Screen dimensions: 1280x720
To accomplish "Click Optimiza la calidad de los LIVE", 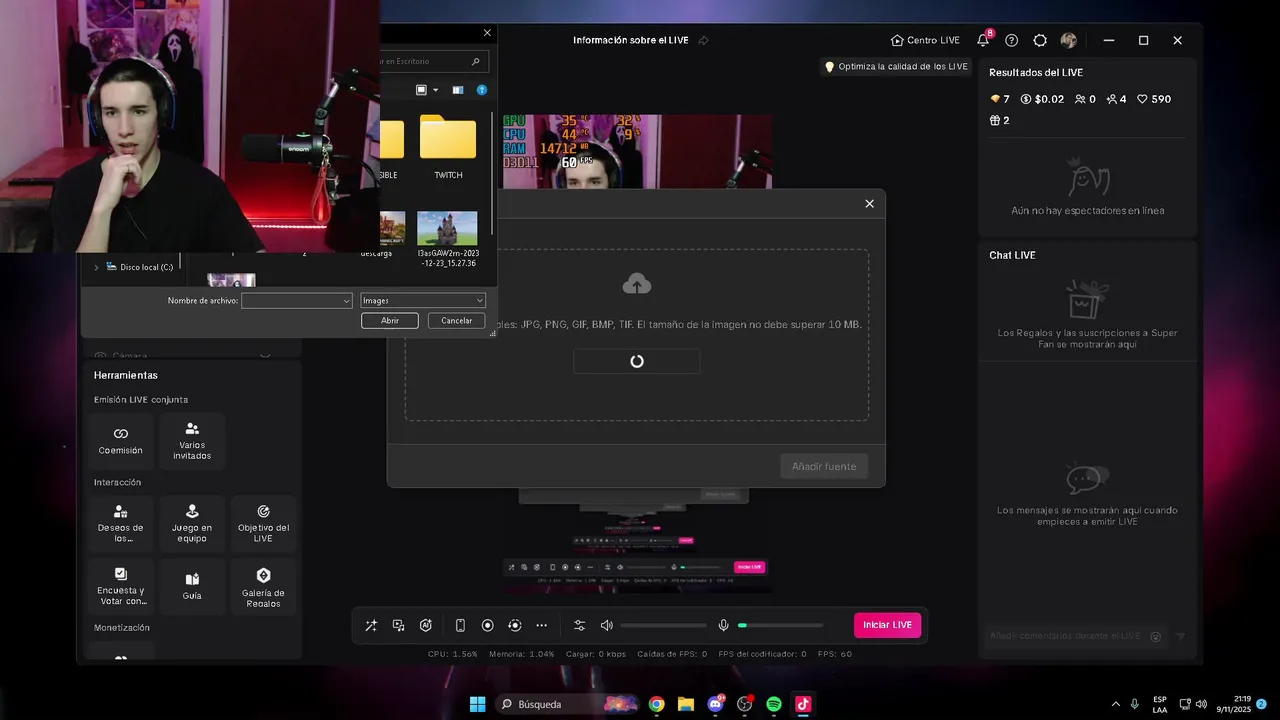I will pos(895,67).
